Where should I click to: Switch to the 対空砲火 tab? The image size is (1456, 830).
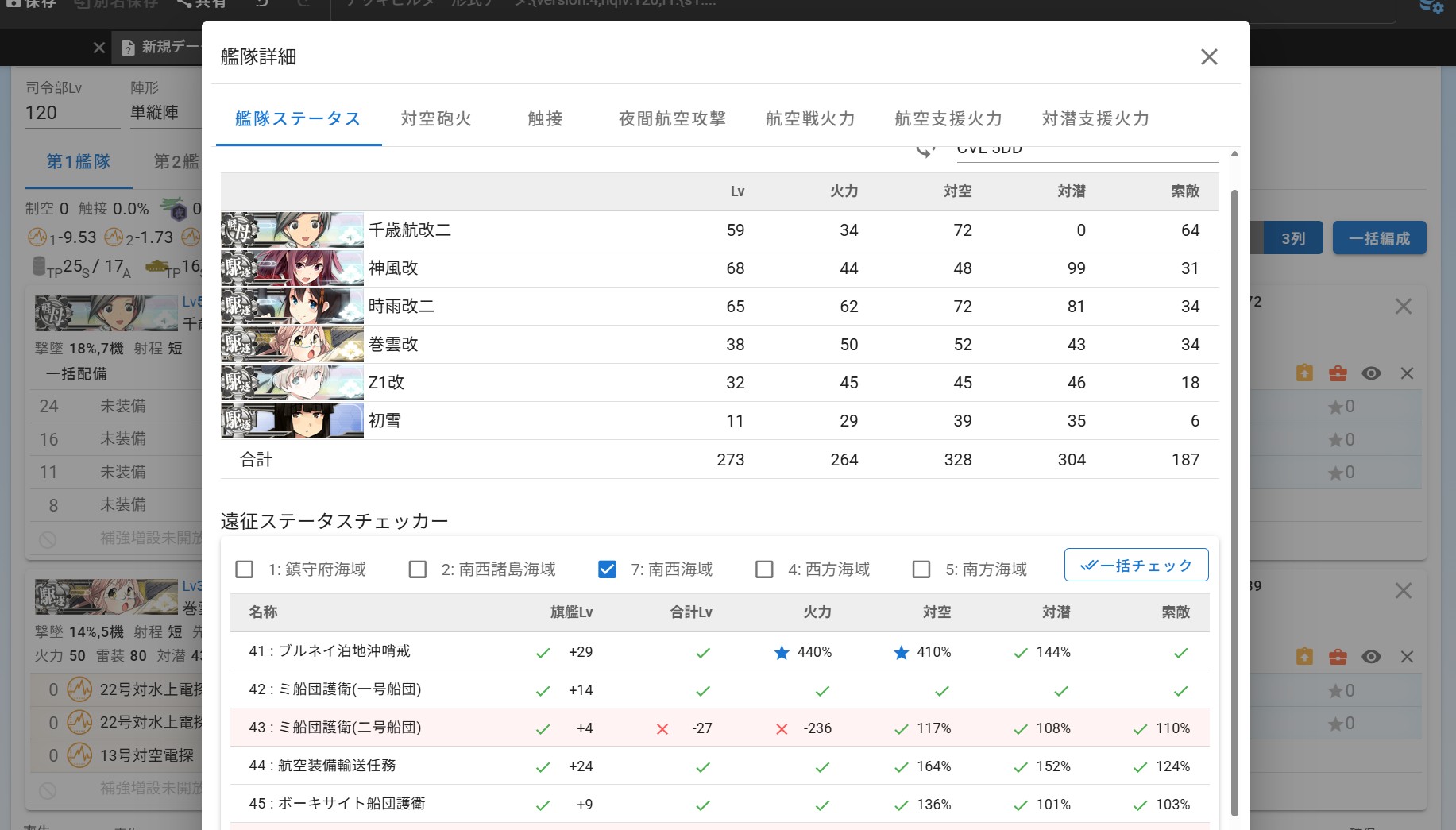pyautogui.click(x=436, y=119)
